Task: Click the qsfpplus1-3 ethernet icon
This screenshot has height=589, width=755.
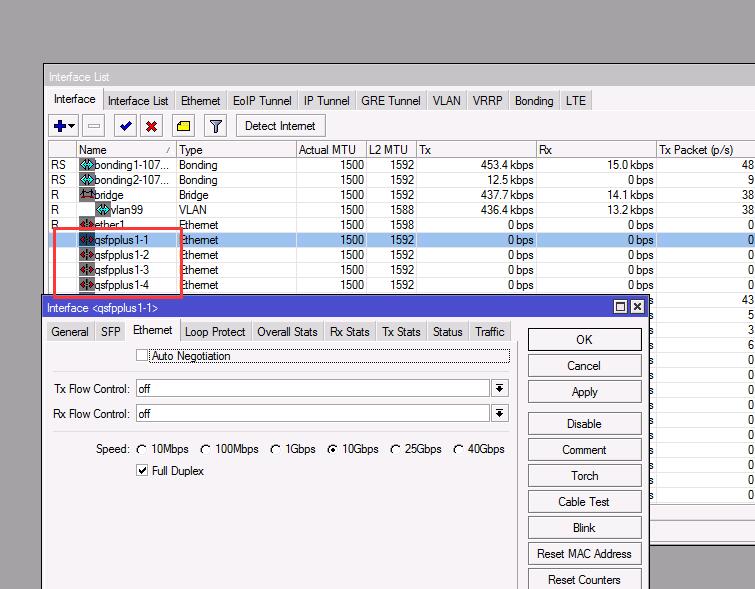Action: click(x=87, y=270)
